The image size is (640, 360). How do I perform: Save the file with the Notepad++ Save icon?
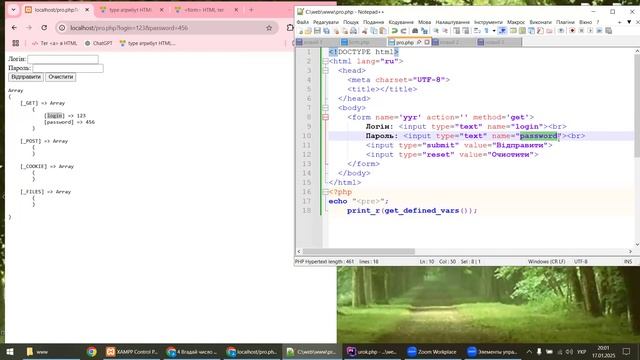318,31
